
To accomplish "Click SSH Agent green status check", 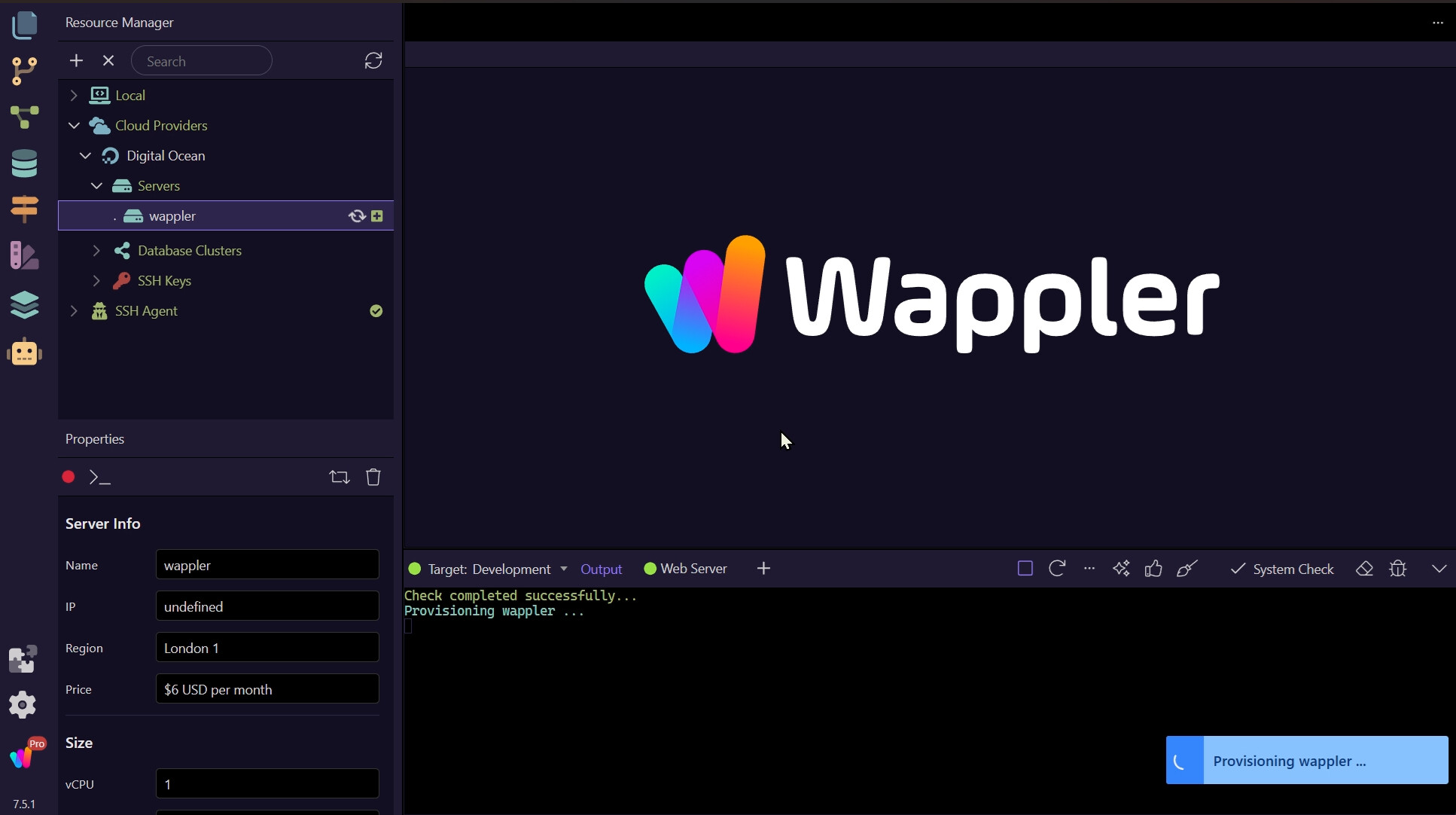I will (376, 311).
